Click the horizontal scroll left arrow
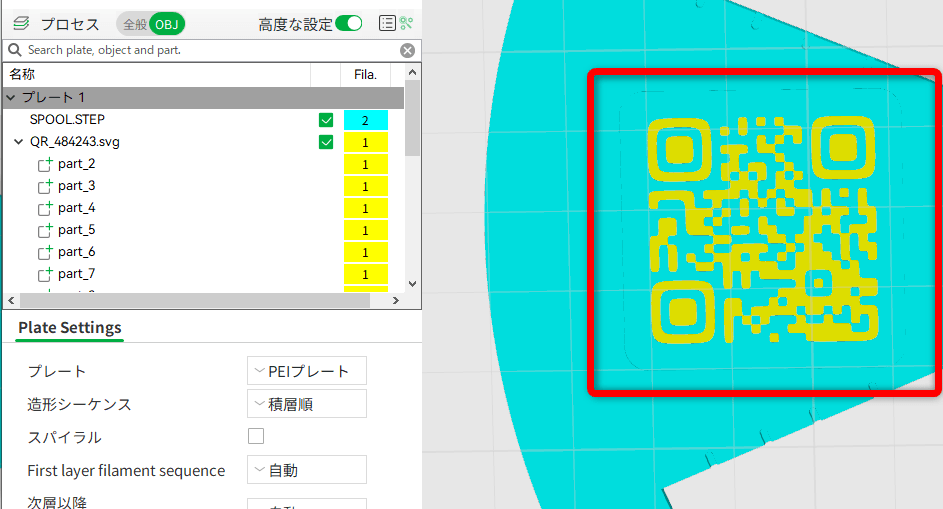The image size is (943, 509). [x=11, y=300]
